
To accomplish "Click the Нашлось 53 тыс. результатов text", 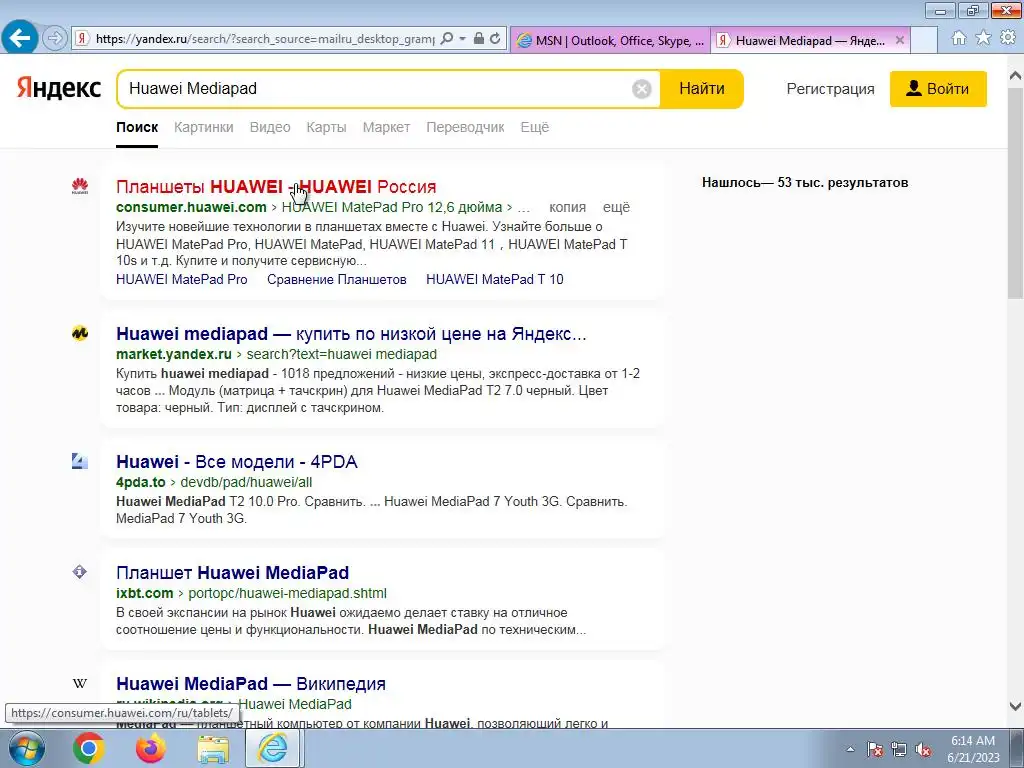I will coord(805,183).
